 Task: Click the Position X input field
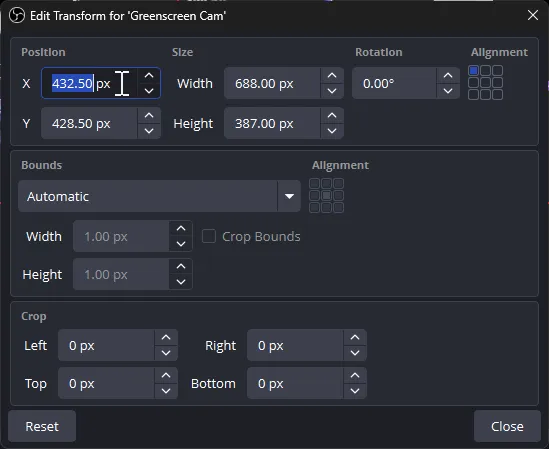[101, 83]
